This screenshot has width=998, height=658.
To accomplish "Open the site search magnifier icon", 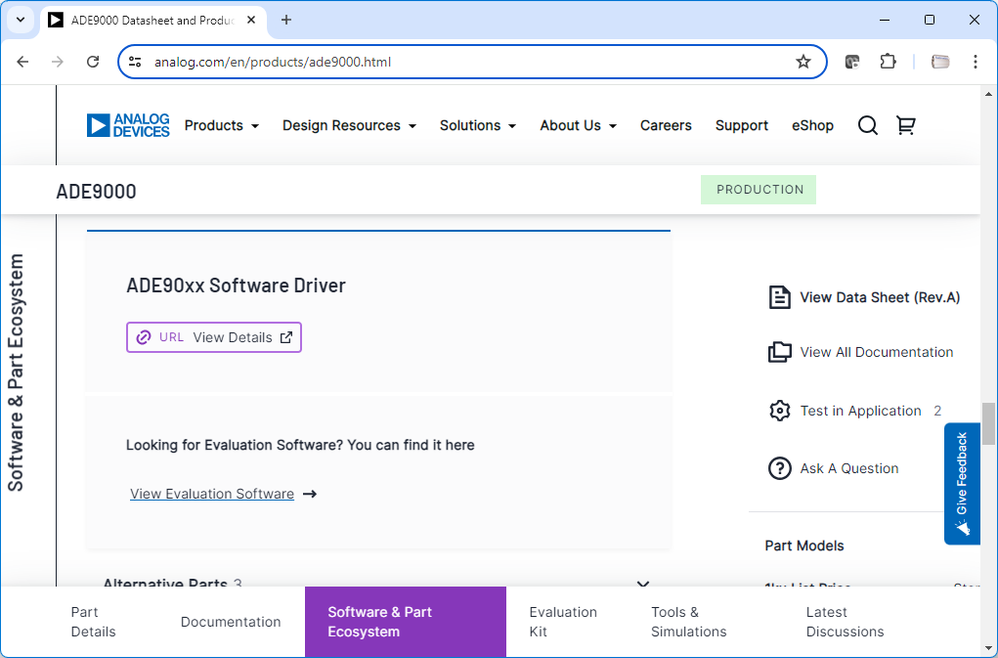I will pos(868,125).
